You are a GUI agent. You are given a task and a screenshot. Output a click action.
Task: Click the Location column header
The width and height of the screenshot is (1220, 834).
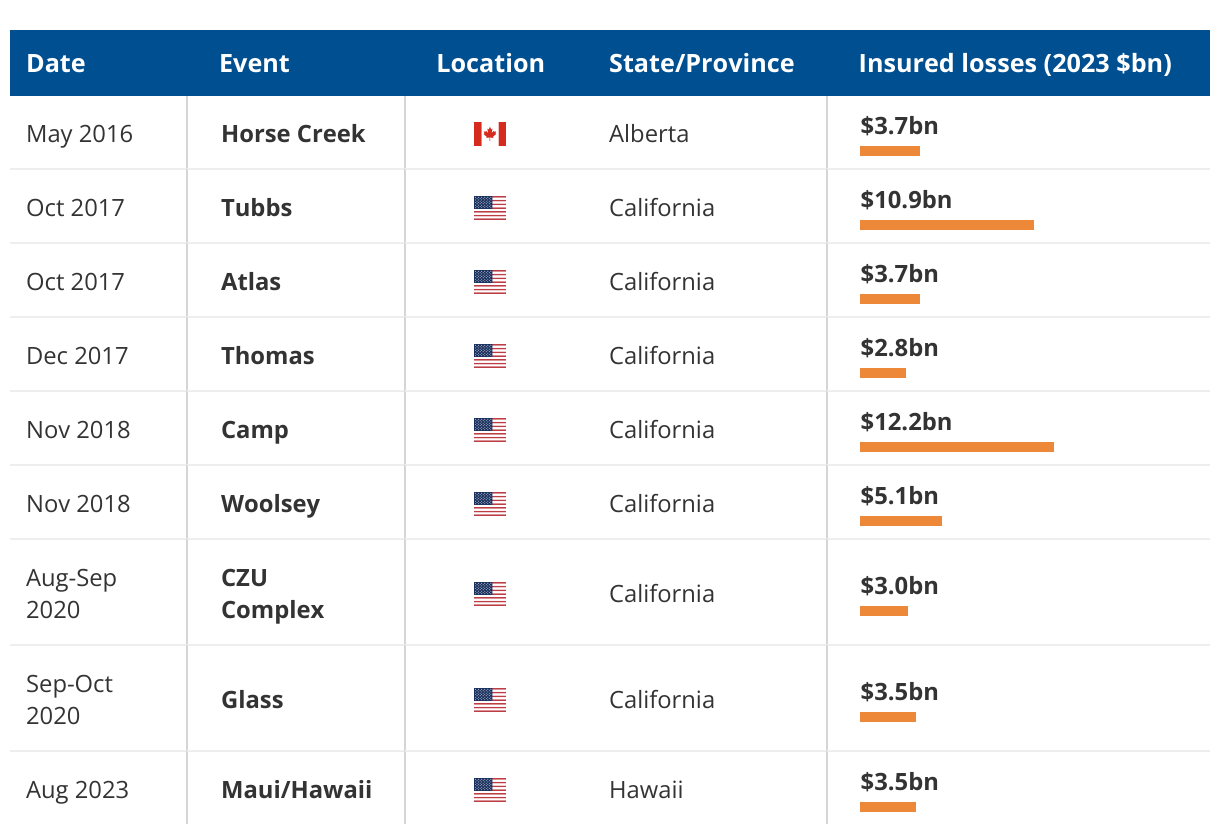tap(490, 64)
